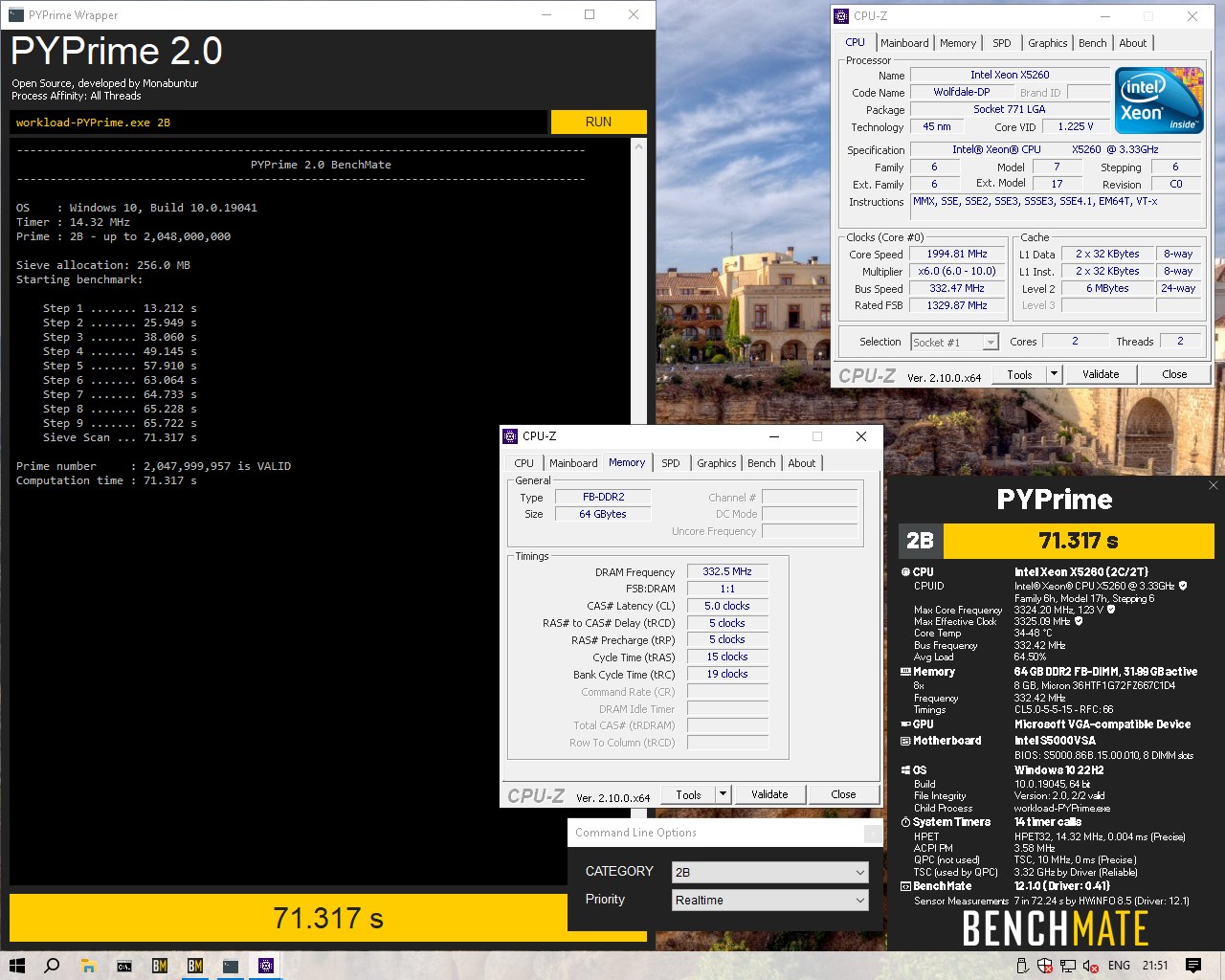Click GPU icon in BenchMate panel
This screenshot has width=1225, height=980.
[x=905, y=724]
